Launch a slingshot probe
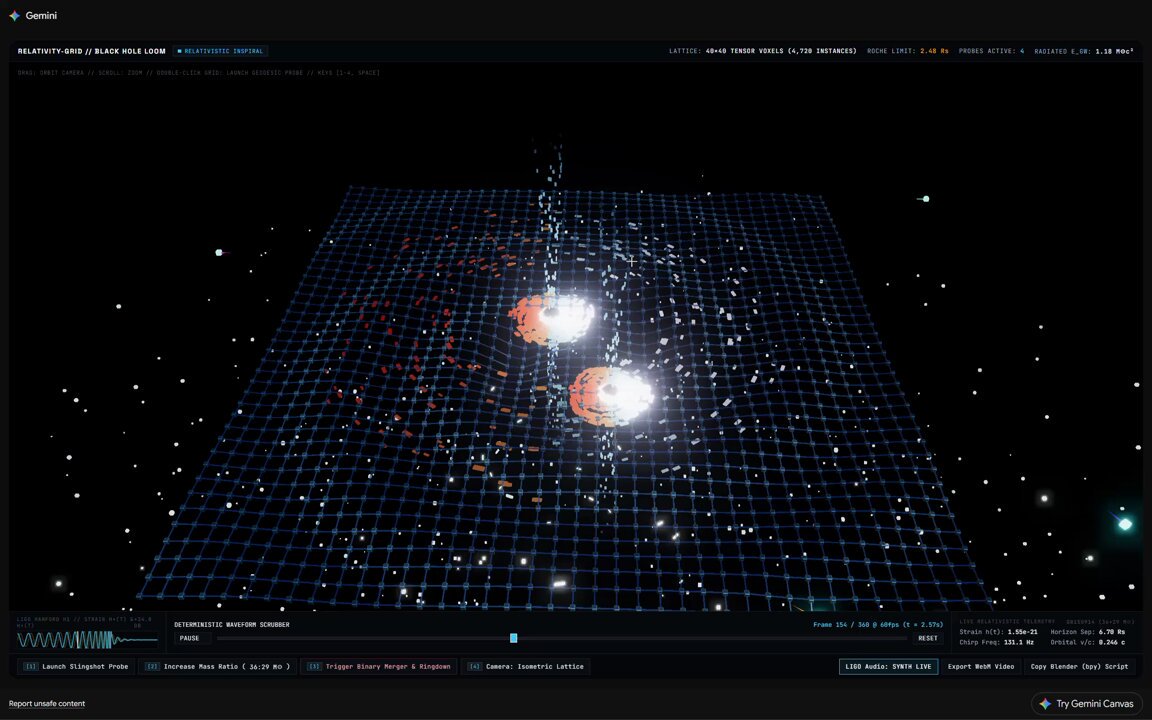The width and height of the screenshot is (1152, 720). click(x=76, y=666)
